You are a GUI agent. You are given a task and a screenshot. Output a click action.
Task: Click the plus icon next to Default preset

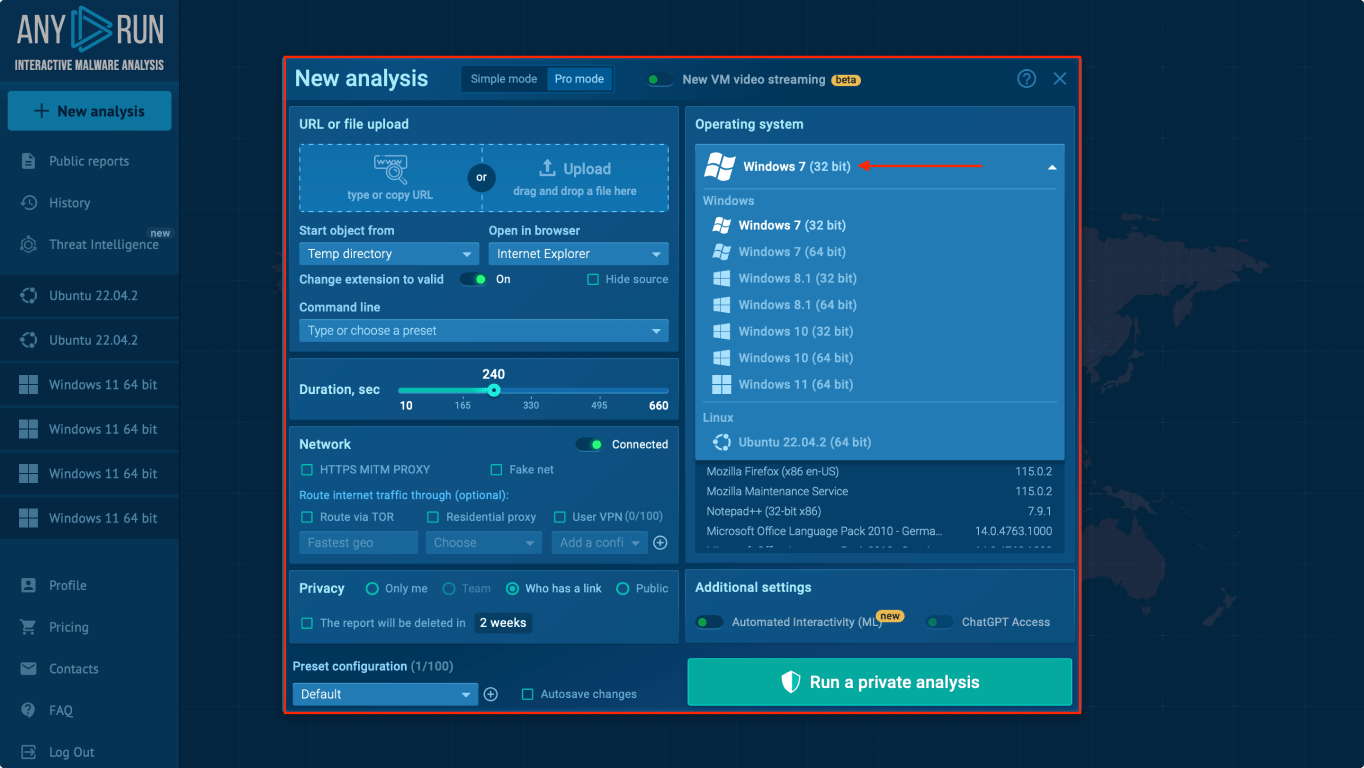491,694
